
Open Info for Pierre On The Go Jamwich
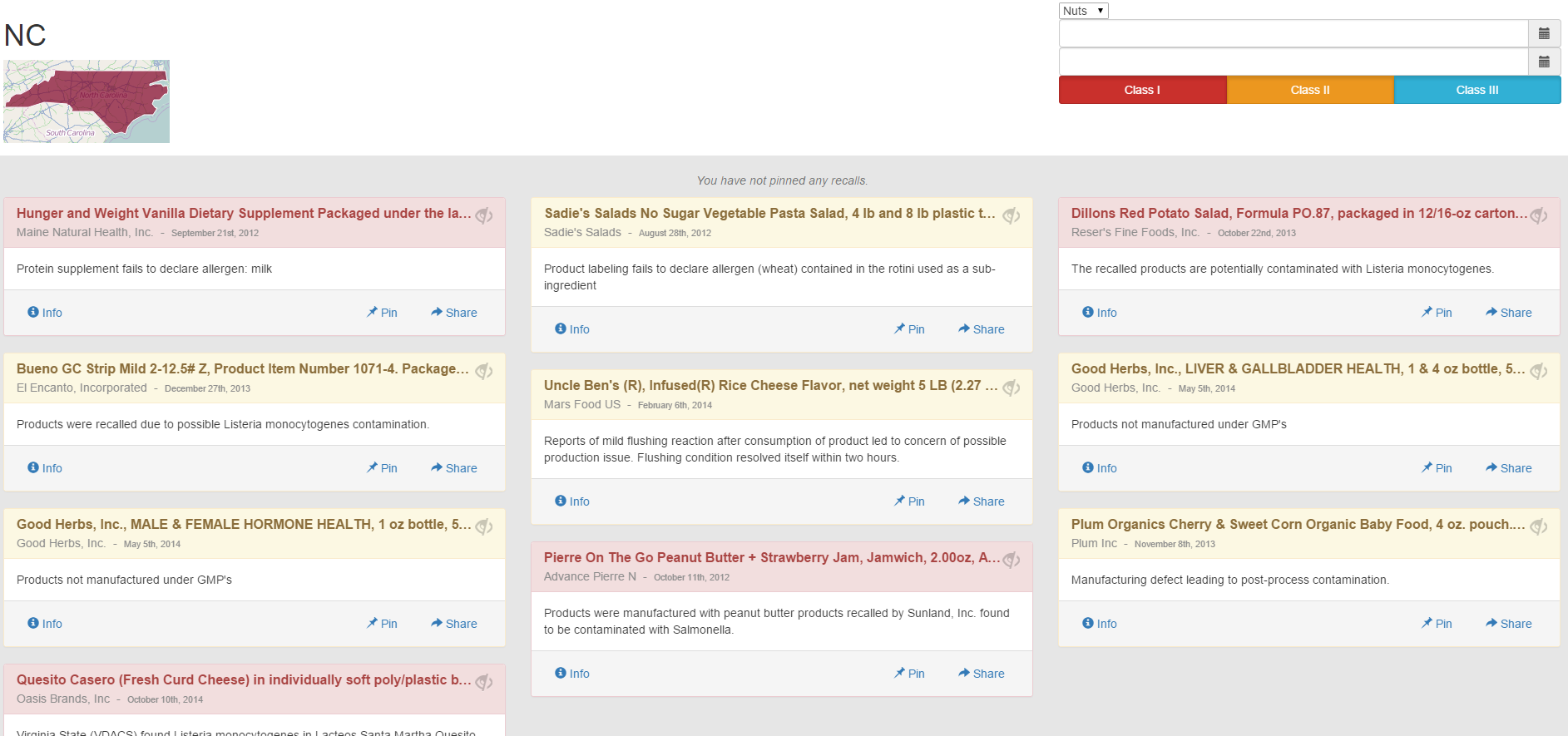click(x=572, y=674)
